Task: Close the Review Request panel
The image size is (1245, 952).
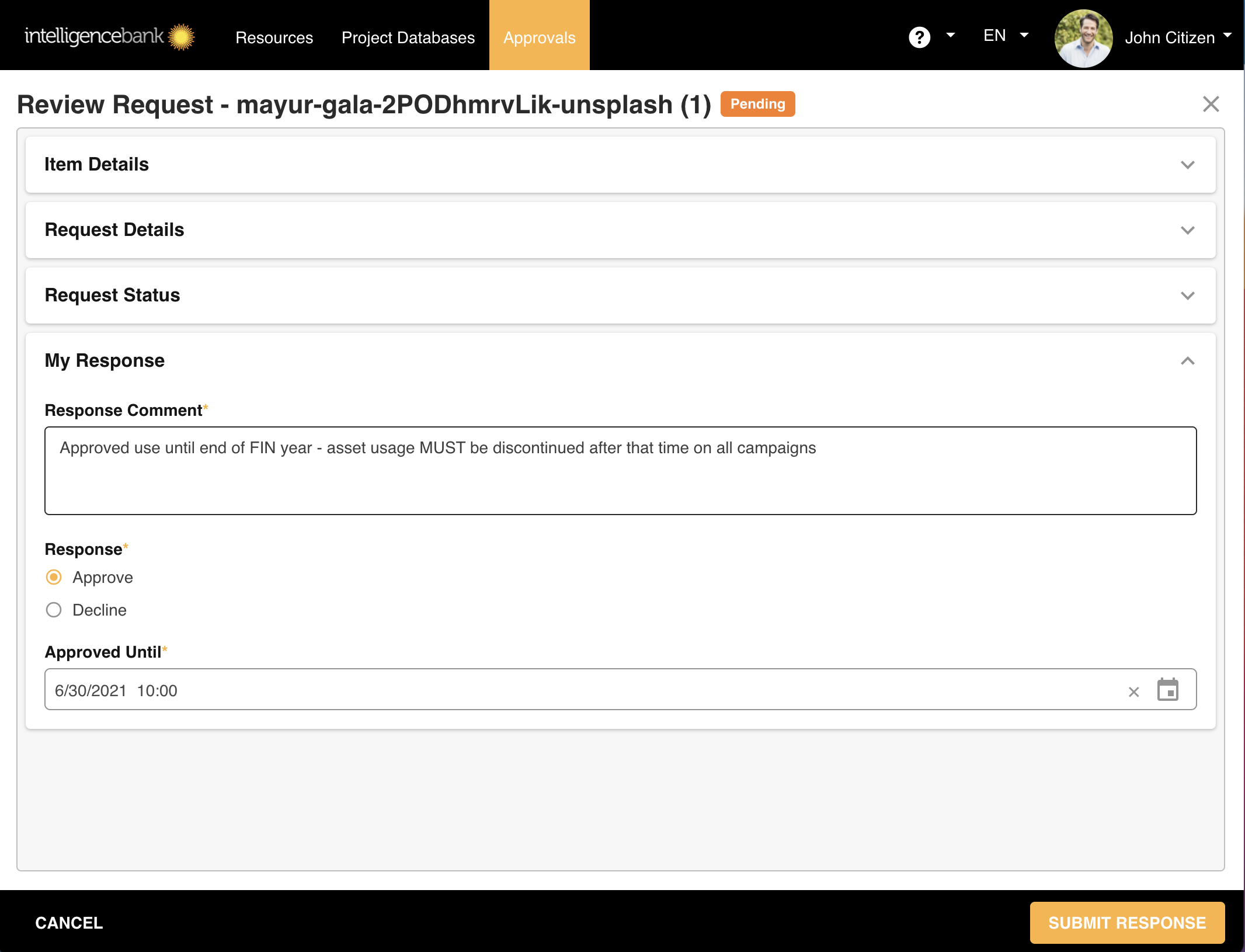Action: (x=1211, y=104)
